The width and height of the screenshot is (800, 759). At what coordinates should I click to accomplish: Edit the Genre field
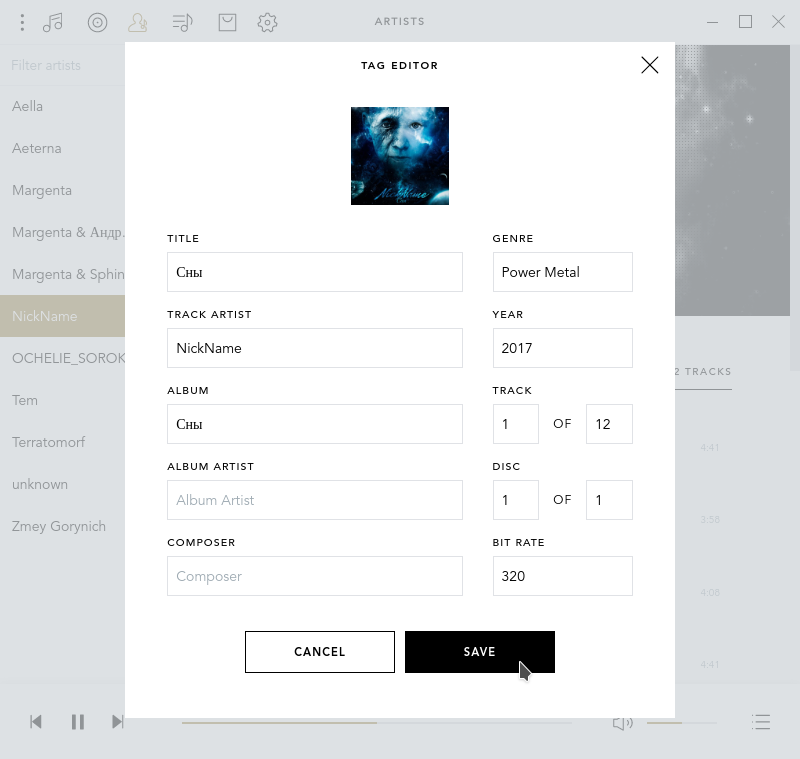(x=563, y=272)
